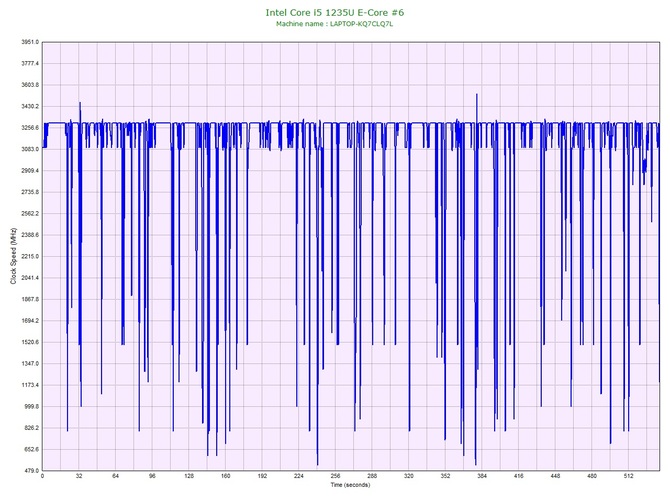
Task: Click the 3777.4 y-axis value
Action: click(x=30, y=64)
